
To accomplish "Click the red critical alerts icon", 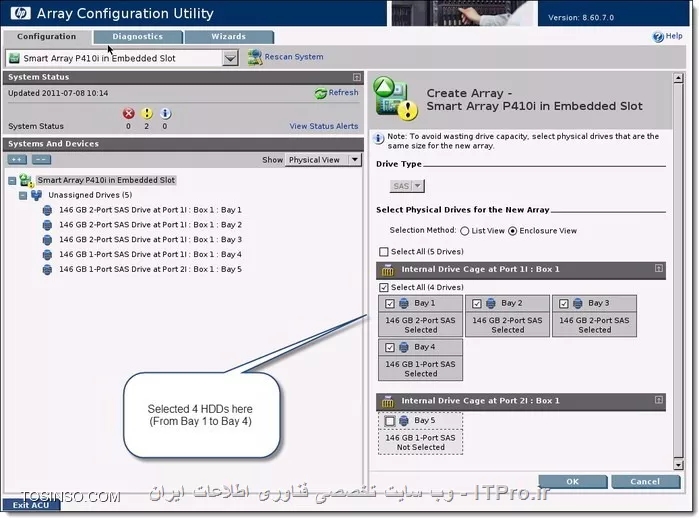I will tap(128, 113).
